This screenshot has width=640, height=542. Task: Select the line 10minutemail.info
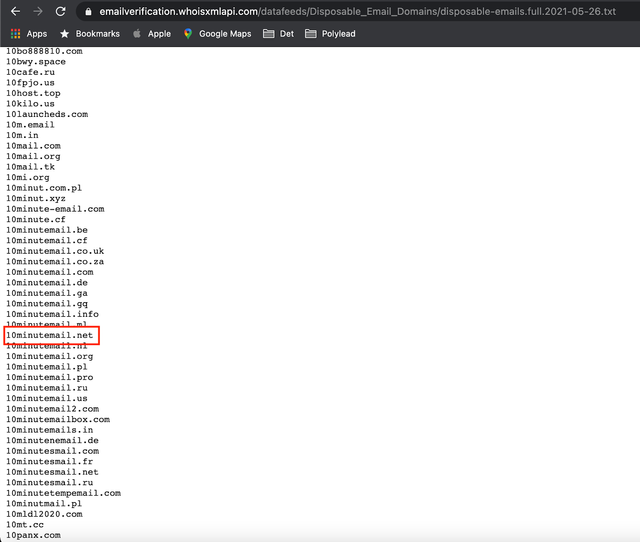52,314
